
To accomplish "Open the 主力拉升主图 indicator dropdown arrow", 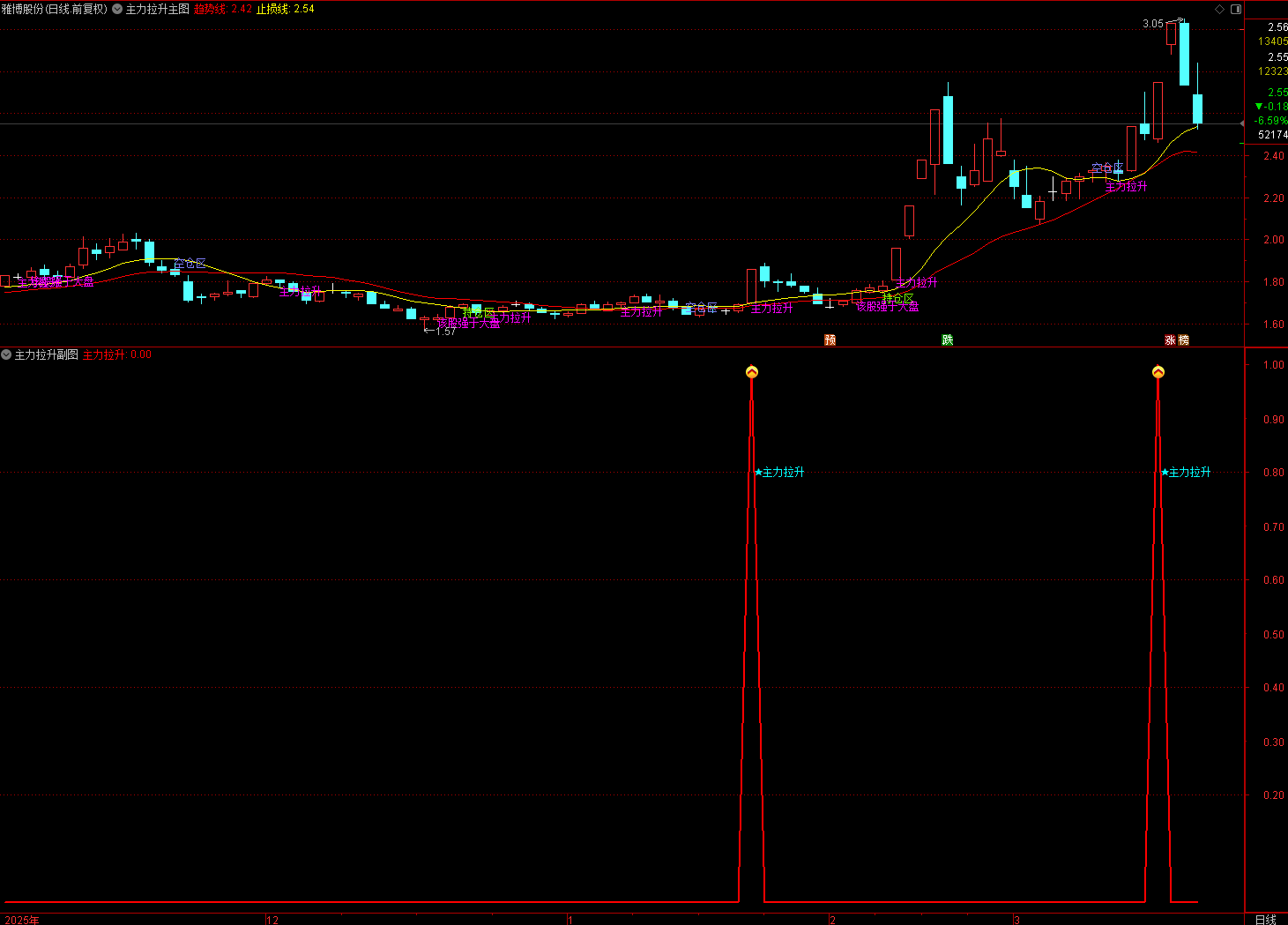I will tap(117, 9).
